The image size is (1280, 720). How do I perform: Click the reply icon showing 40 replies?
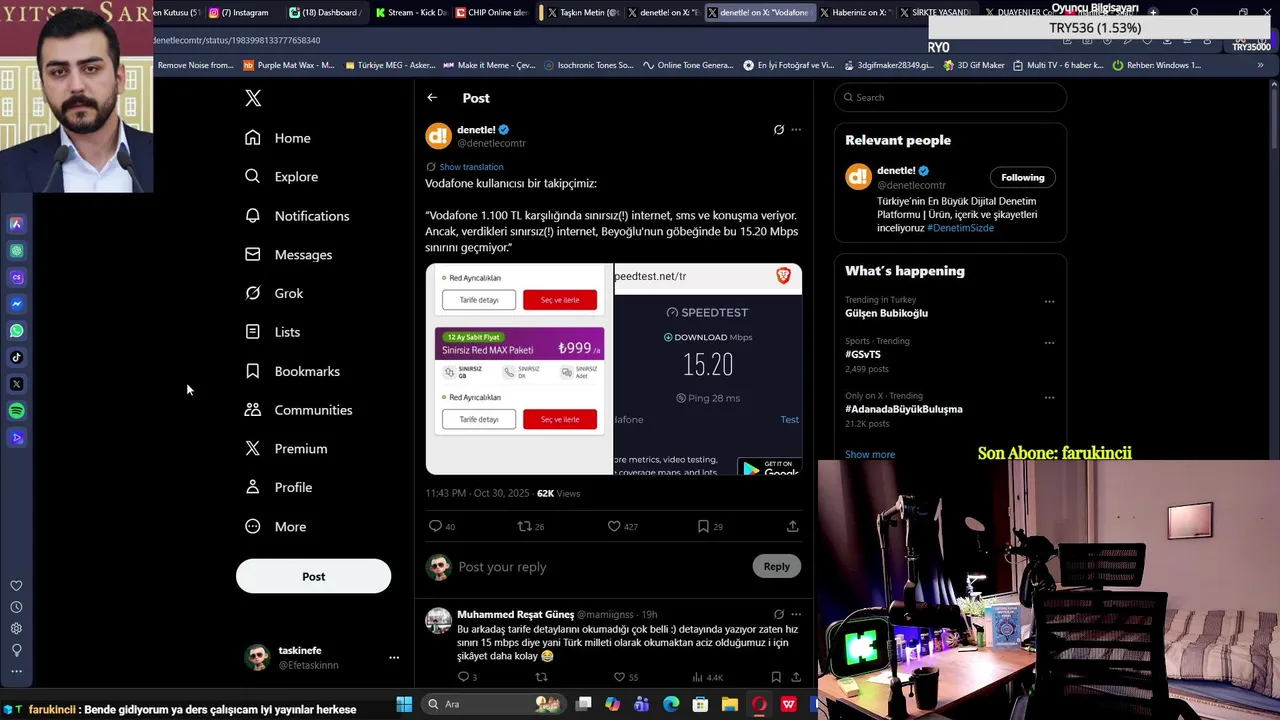(x=435, y=526)
